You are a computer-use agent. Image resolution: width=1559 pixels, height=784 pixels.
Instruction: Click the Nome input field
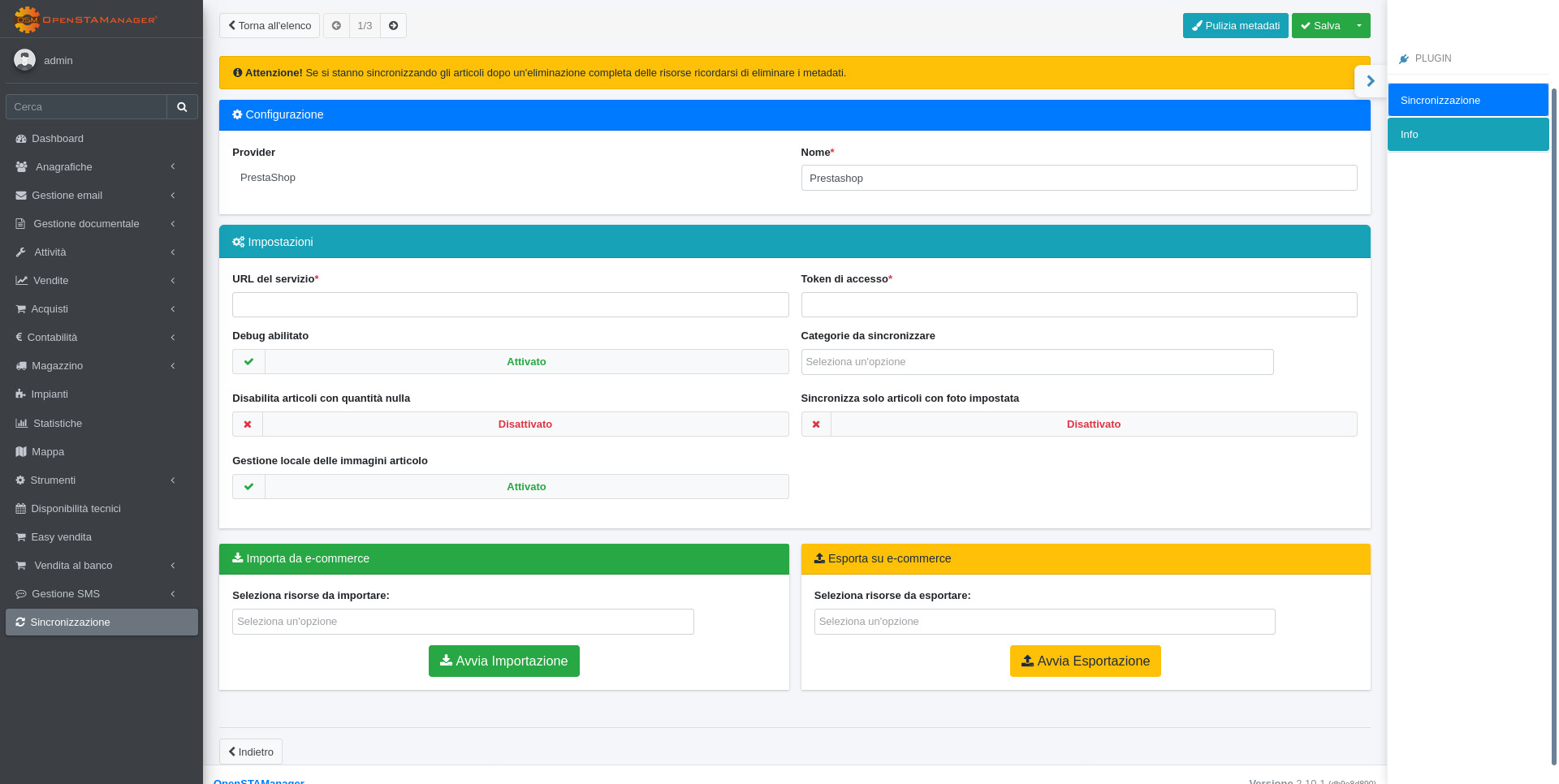click(1079, 179)
